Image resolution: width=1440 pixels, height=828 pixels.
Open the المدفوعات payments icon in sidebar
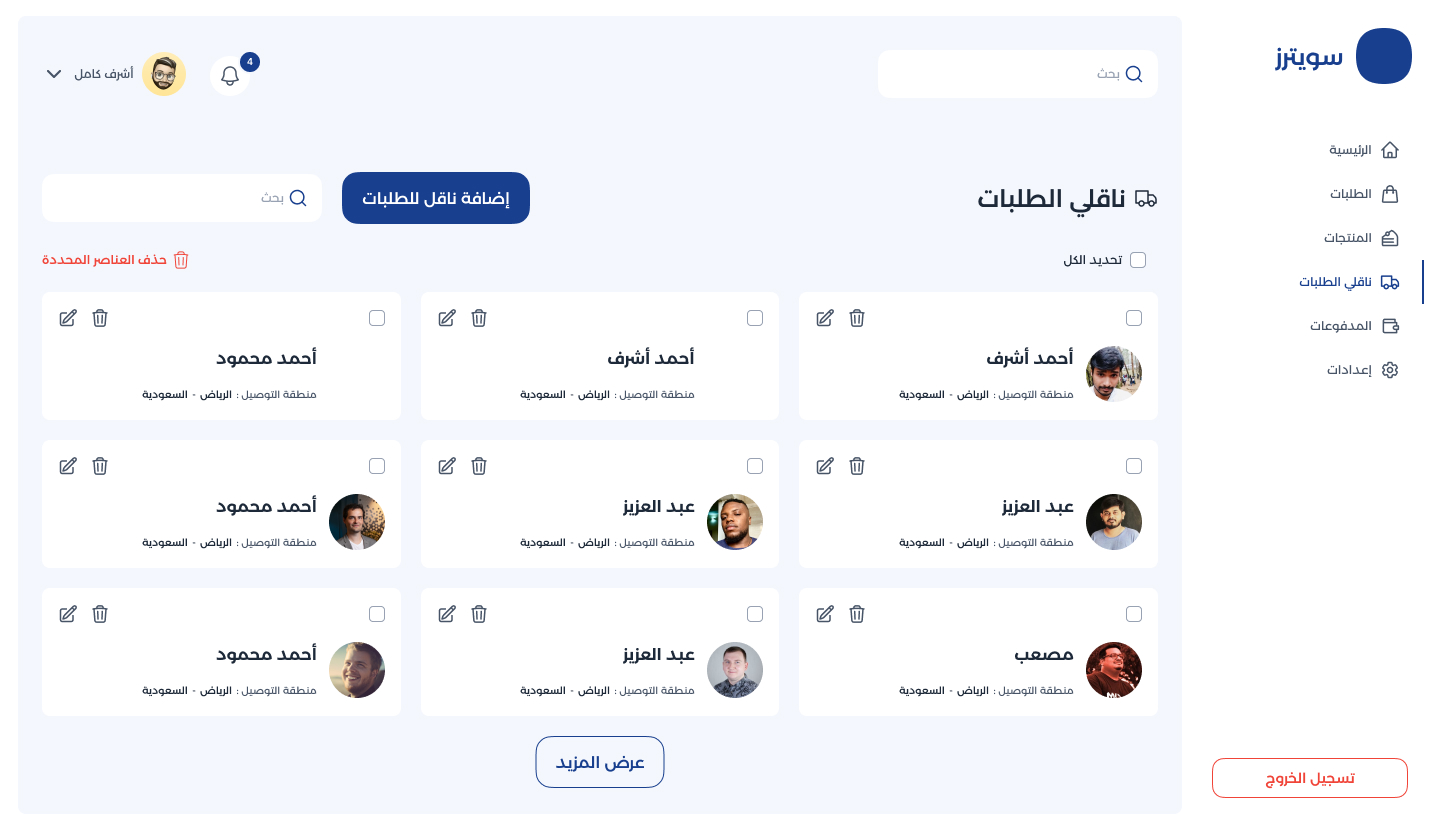coord(1390,325)
